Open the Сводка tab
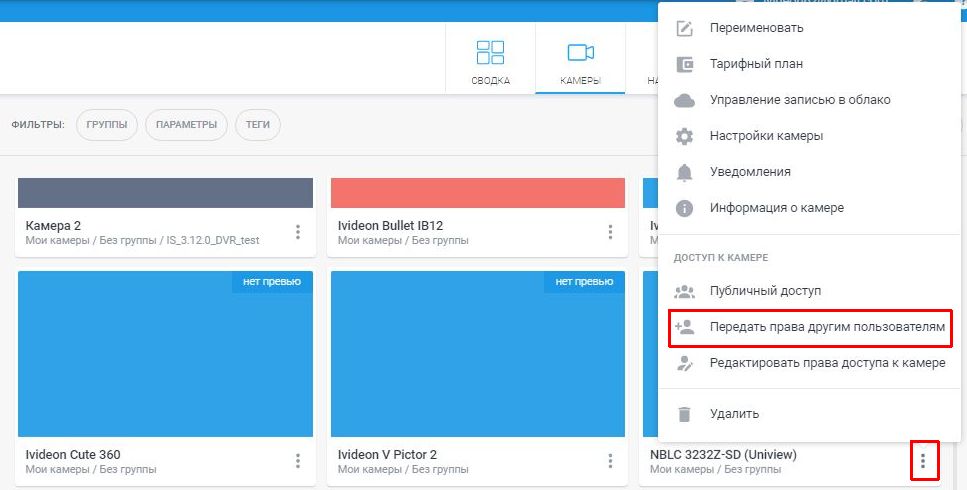 490,62
